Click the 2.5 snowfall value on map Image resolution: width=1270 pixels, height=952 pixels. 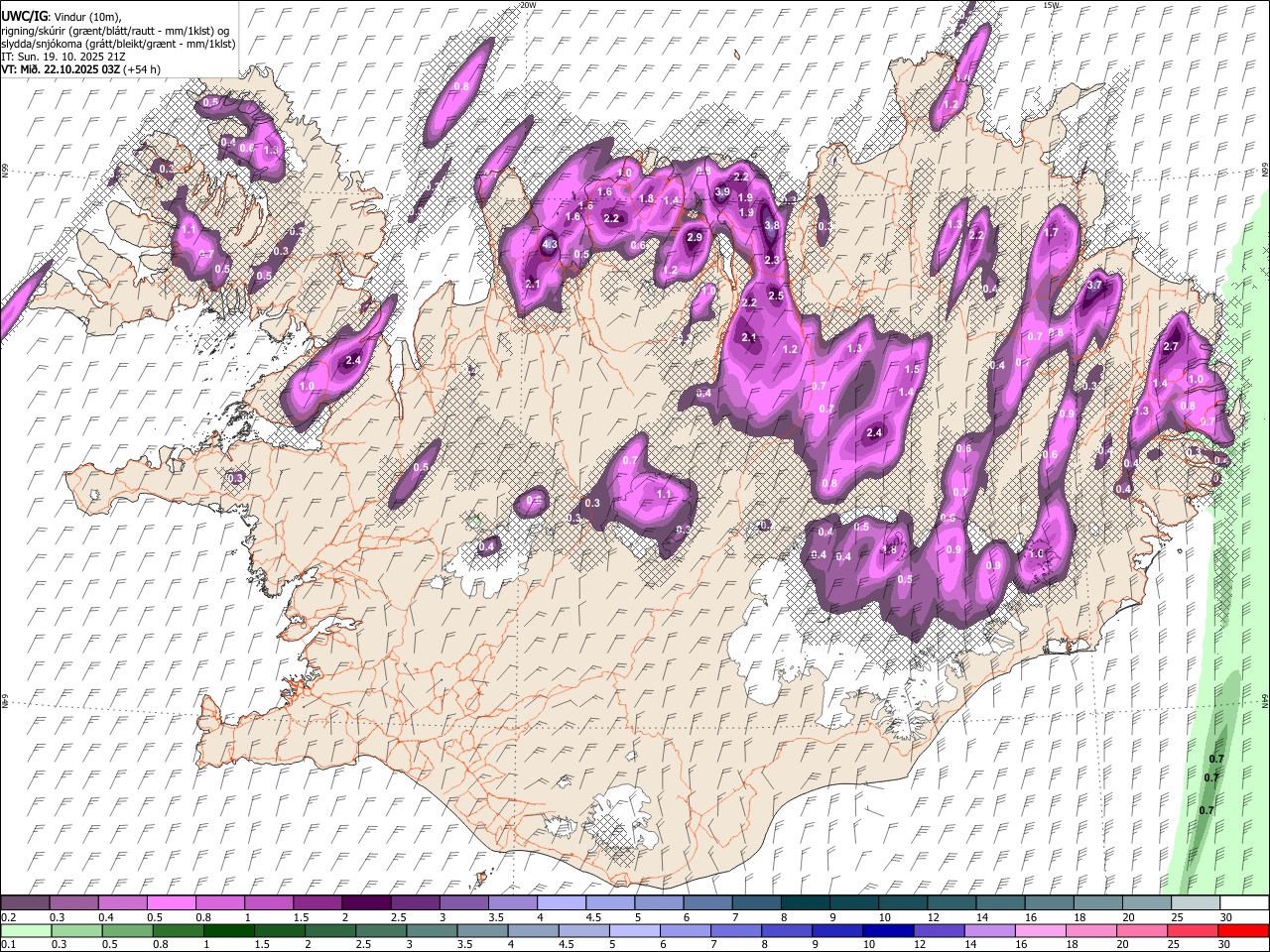[776, 296]
